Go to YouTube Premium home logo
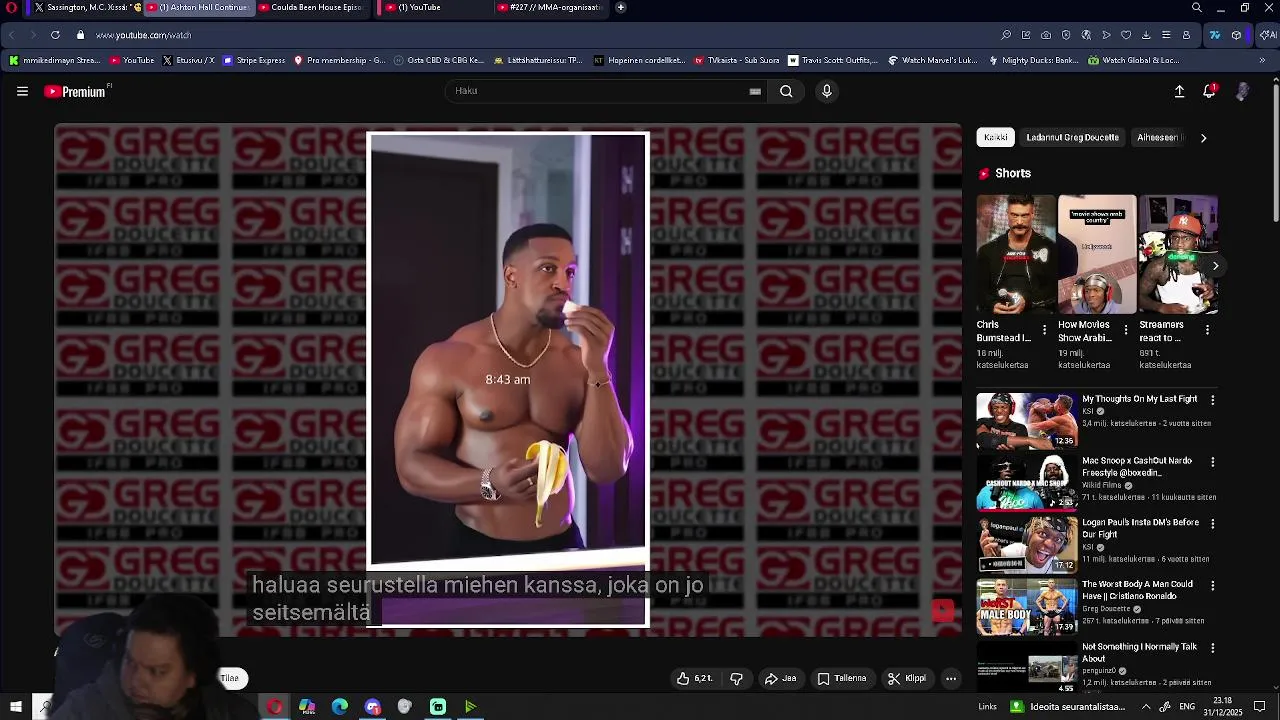1280x720 pixels. pos(75,91)
